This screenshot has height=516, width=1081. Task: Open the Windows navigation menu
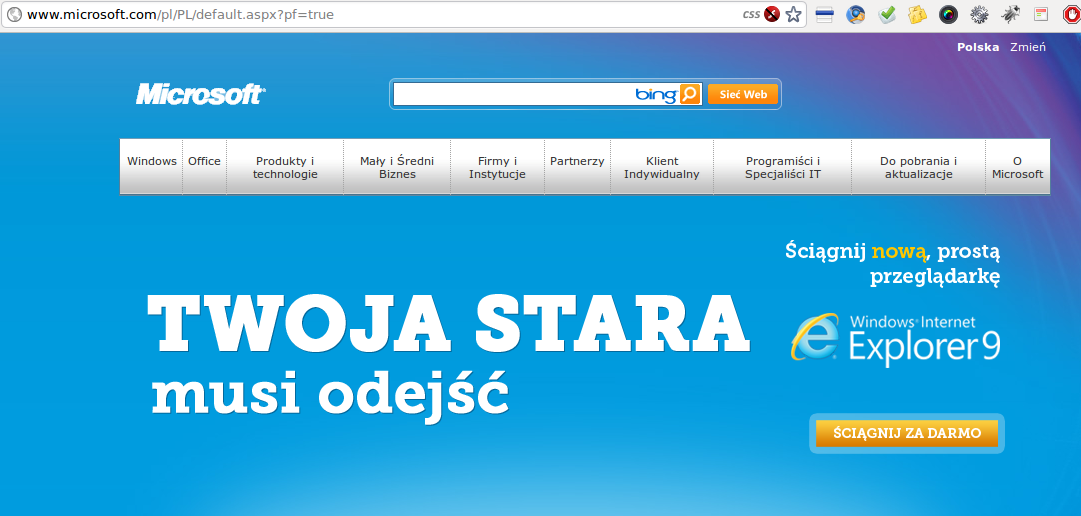pyautogui.click(x=152, y=166)
